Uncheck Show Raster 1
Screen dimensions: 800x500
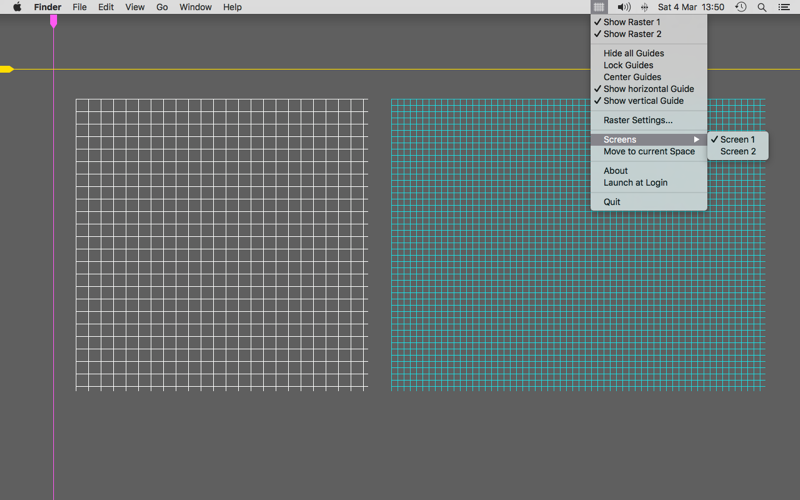coord(649,22)
